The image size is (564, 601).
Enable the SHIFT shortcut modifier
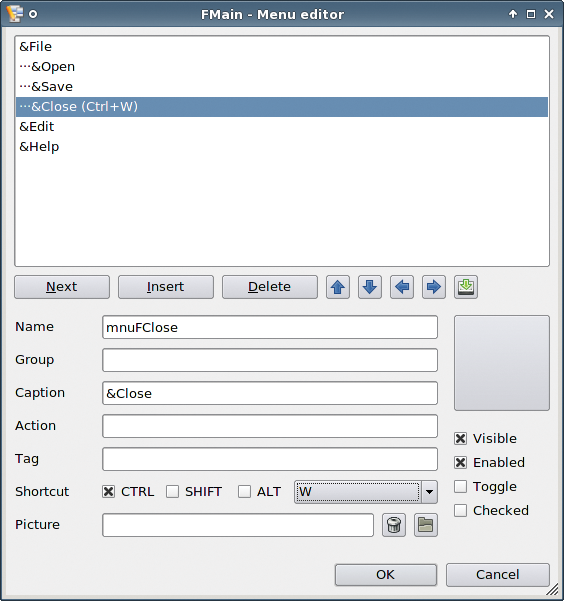[x=173, y=491]
